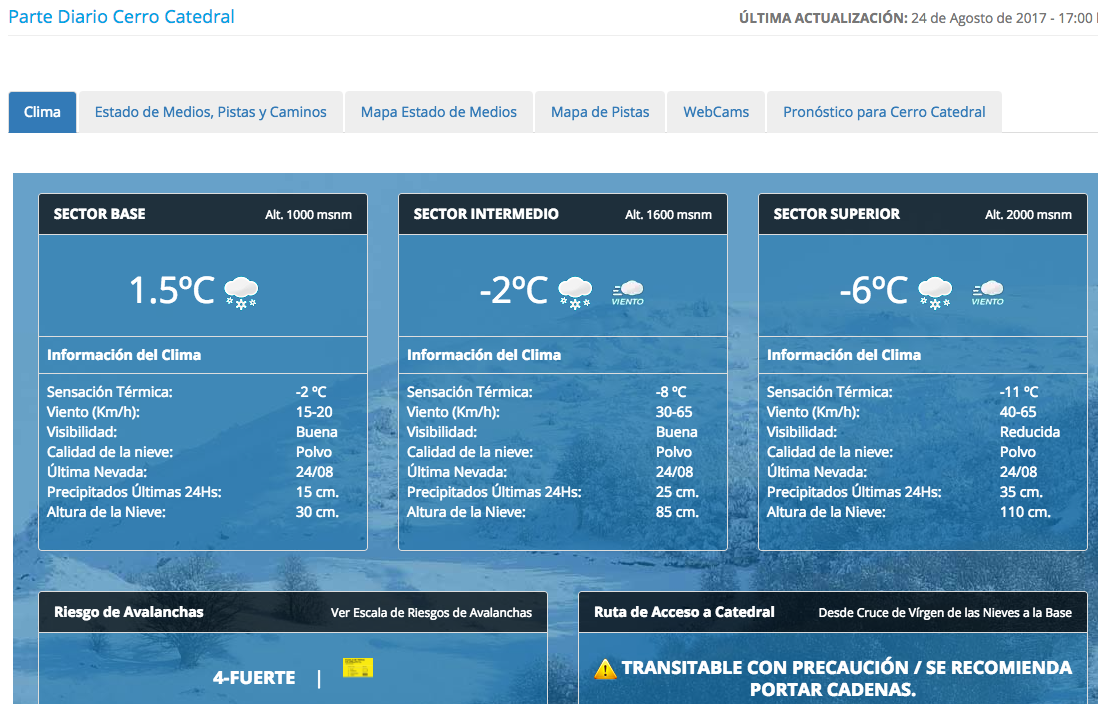Click the Viento wind icon in Sector Superior
This screenshot has height=704, width=1098.
point(988,293)
